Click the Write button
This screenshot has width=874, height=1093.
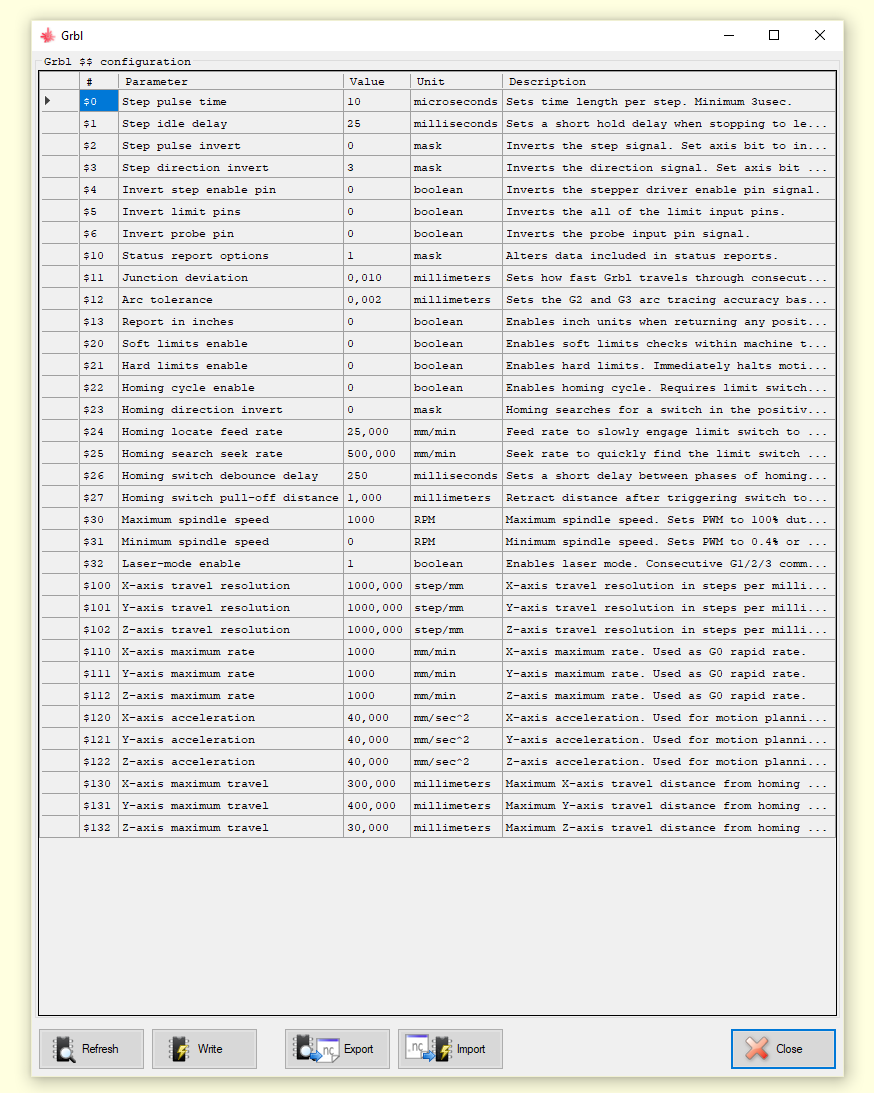pyautogui.click(x=204, y=1049)
